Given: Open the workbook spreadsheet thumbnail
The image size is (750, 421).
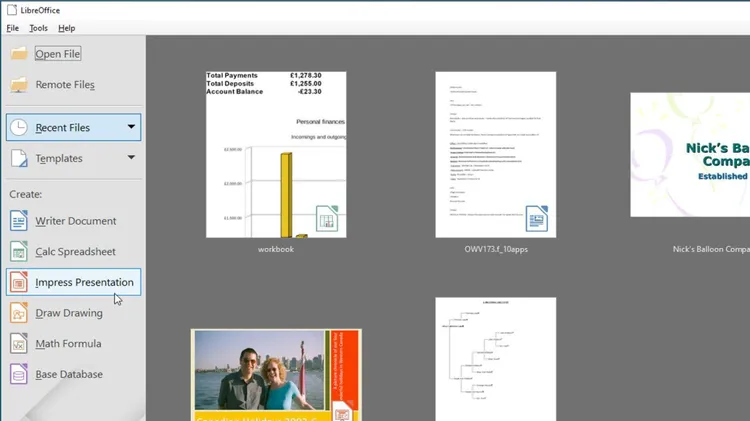Looking at the screenshot, I should pos(276,155).
